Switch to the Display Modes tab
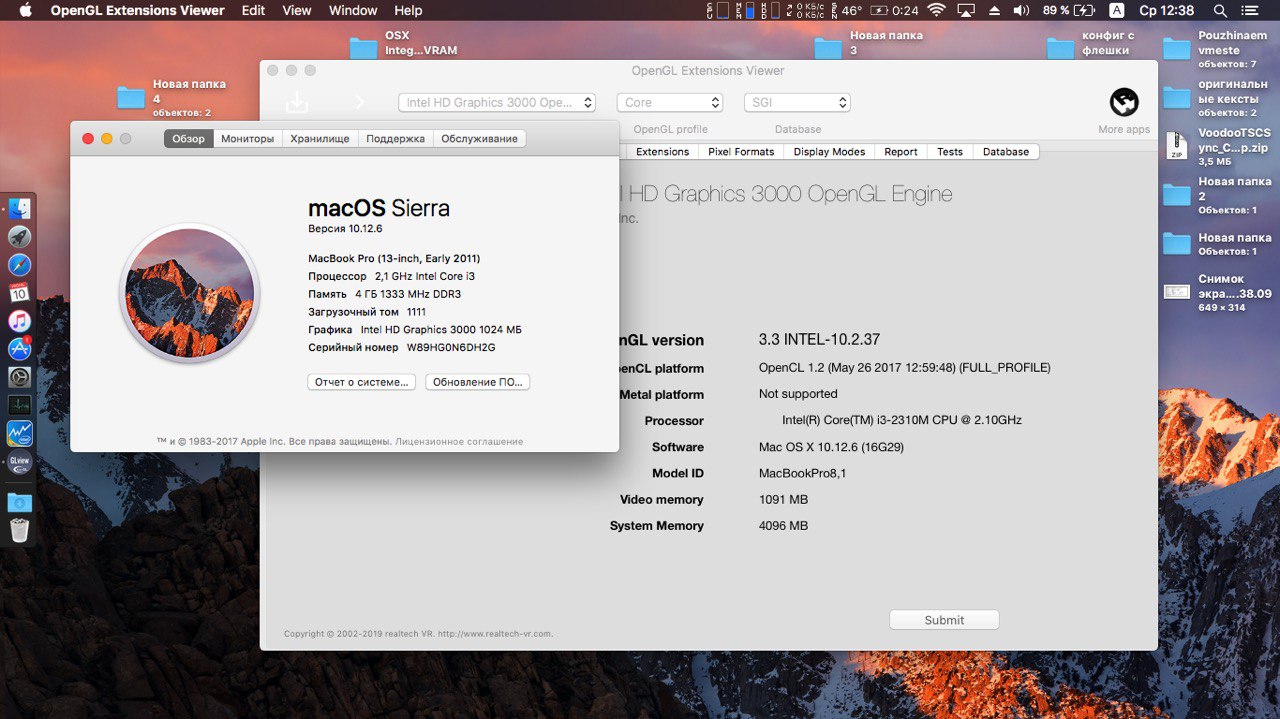The width and height of the screenshot is (1280, 719). (829, 152)
